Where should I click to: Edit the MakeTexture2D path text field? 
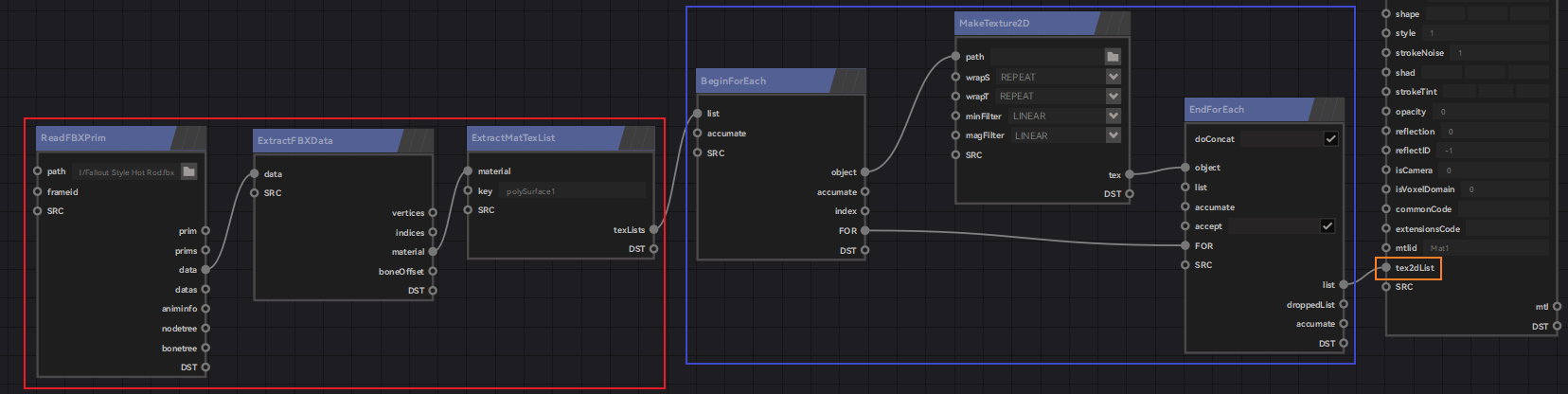click(x=1045, y=57)
